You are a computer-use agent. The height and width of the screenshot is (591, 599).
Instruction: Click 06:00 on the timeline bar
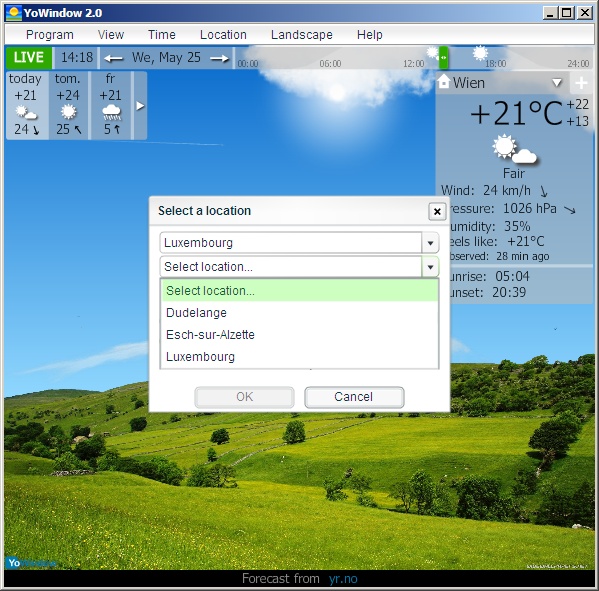[x=330, y=63]
